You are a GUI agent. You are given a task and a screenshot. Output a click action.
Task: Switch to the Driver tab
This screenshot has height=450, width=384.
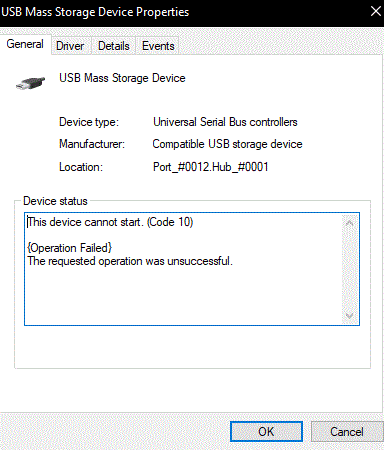click(70, 46)
